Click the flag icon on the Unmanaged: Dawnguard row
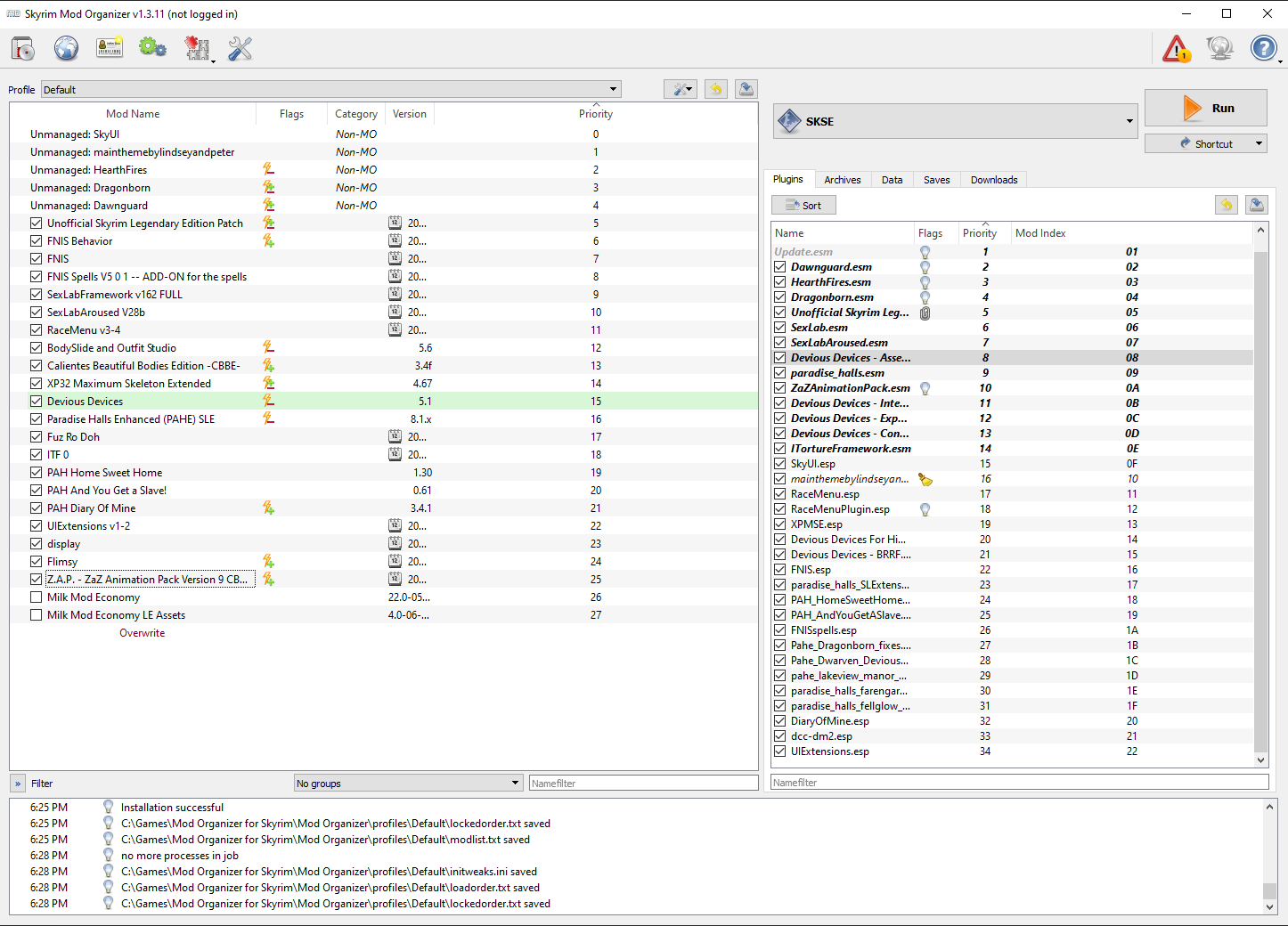Viewport: 1288px width, 926px height. [268, 205]
